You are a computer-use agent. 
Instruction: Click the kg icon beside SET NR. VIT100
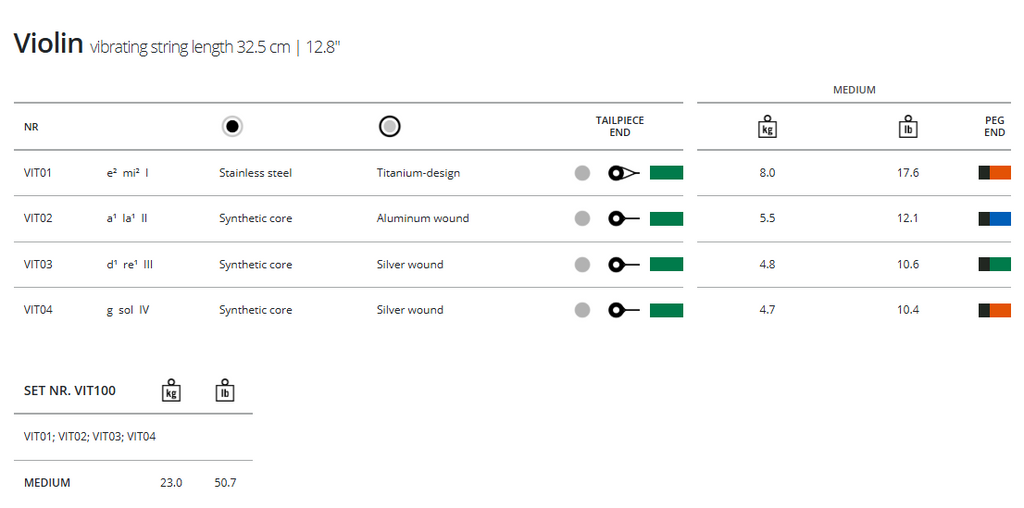pos(171,390)
